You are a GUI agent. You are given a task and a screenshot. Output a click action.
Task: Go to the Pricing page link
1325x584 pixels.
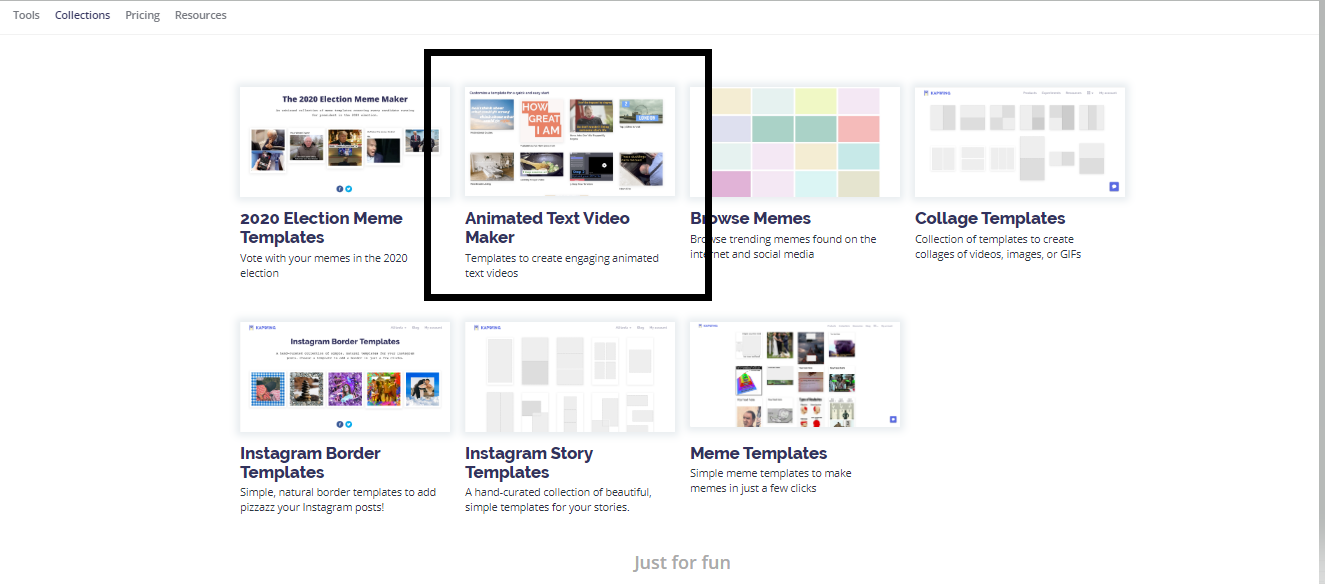(143, 15)
